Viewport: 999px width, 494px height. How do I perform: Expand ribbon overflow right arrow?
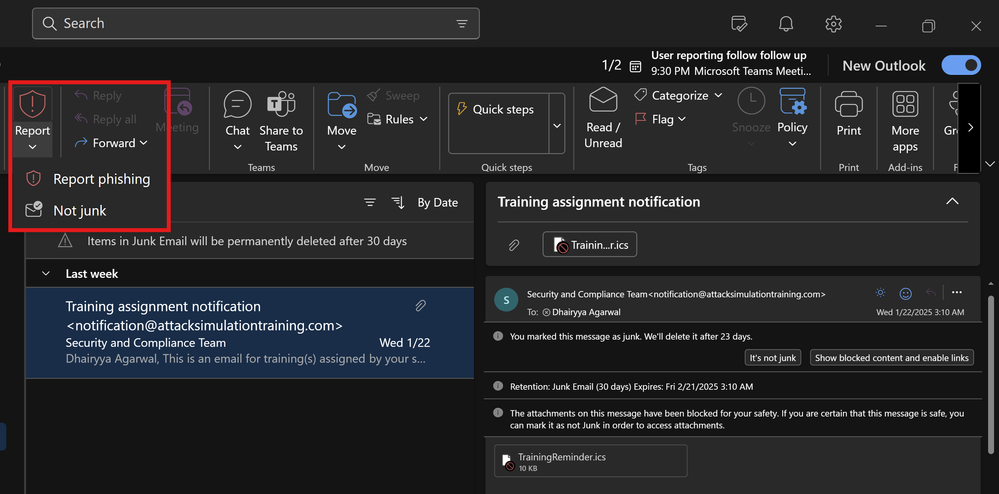tap(970, 127)
